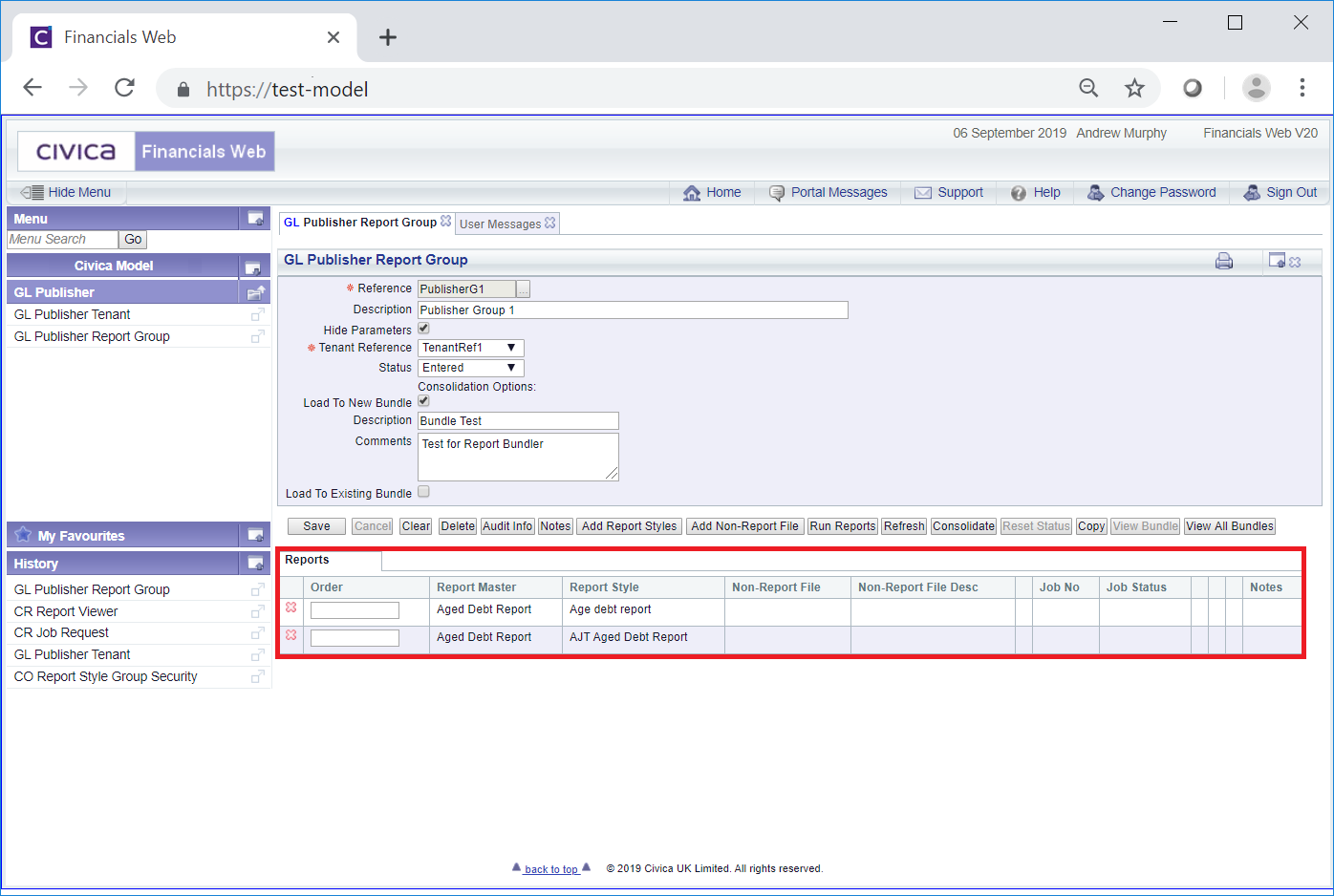Close the GL Publisher Report Group tab
The image size is (1334, 896).
(x=445, y=221)
